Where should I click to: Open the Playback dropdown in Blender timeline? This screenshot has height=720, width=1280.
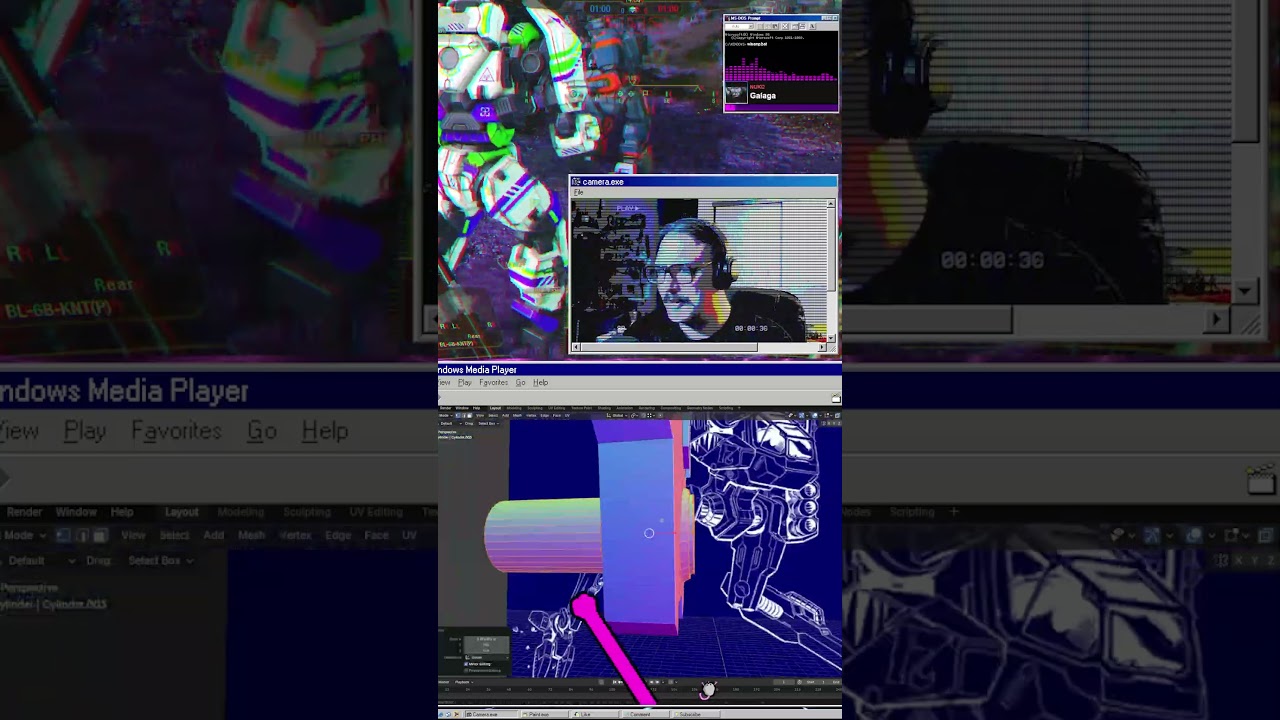(463, 682)
